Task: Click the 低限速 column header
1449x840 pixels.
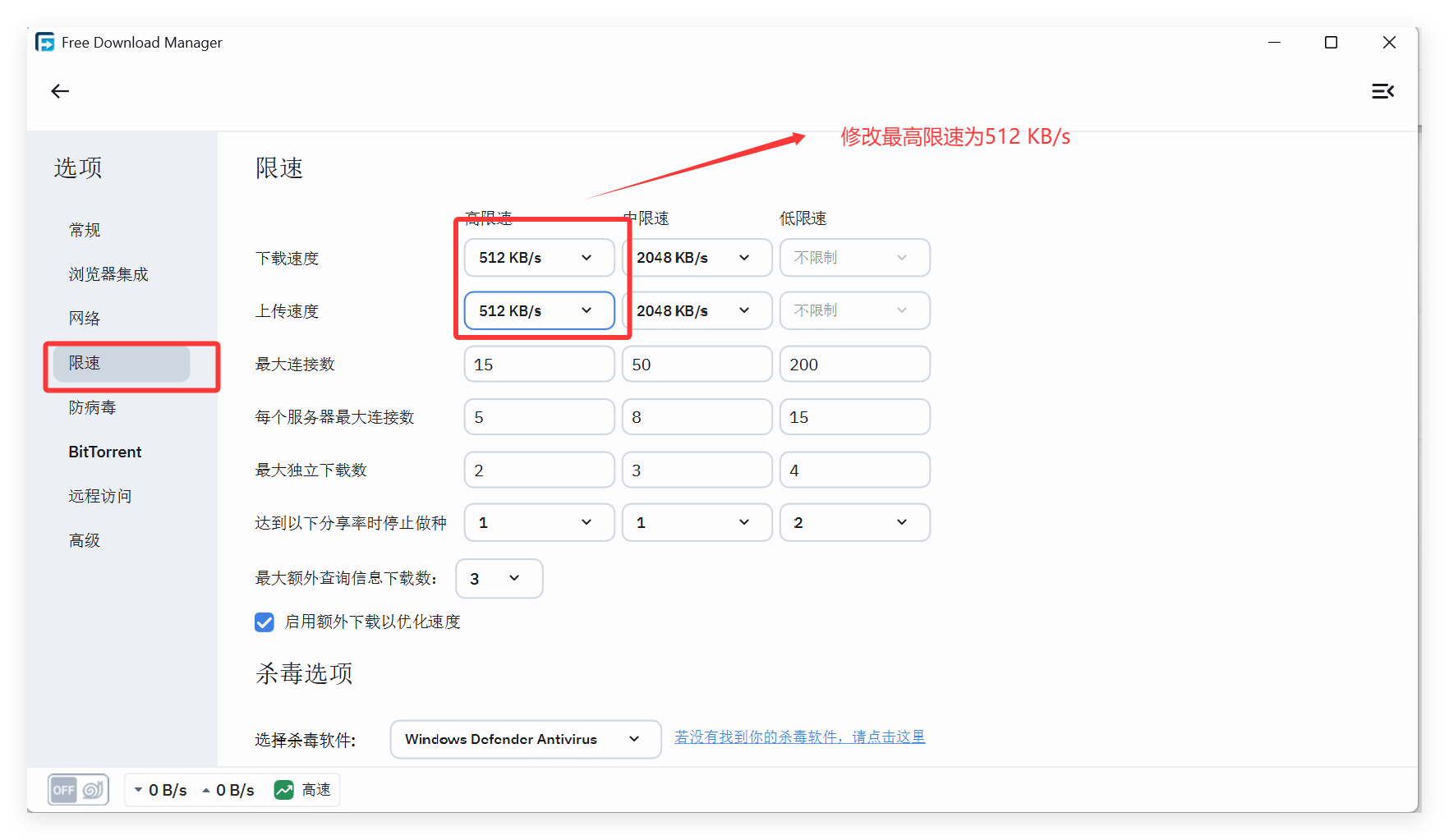Action: point(803,218)
